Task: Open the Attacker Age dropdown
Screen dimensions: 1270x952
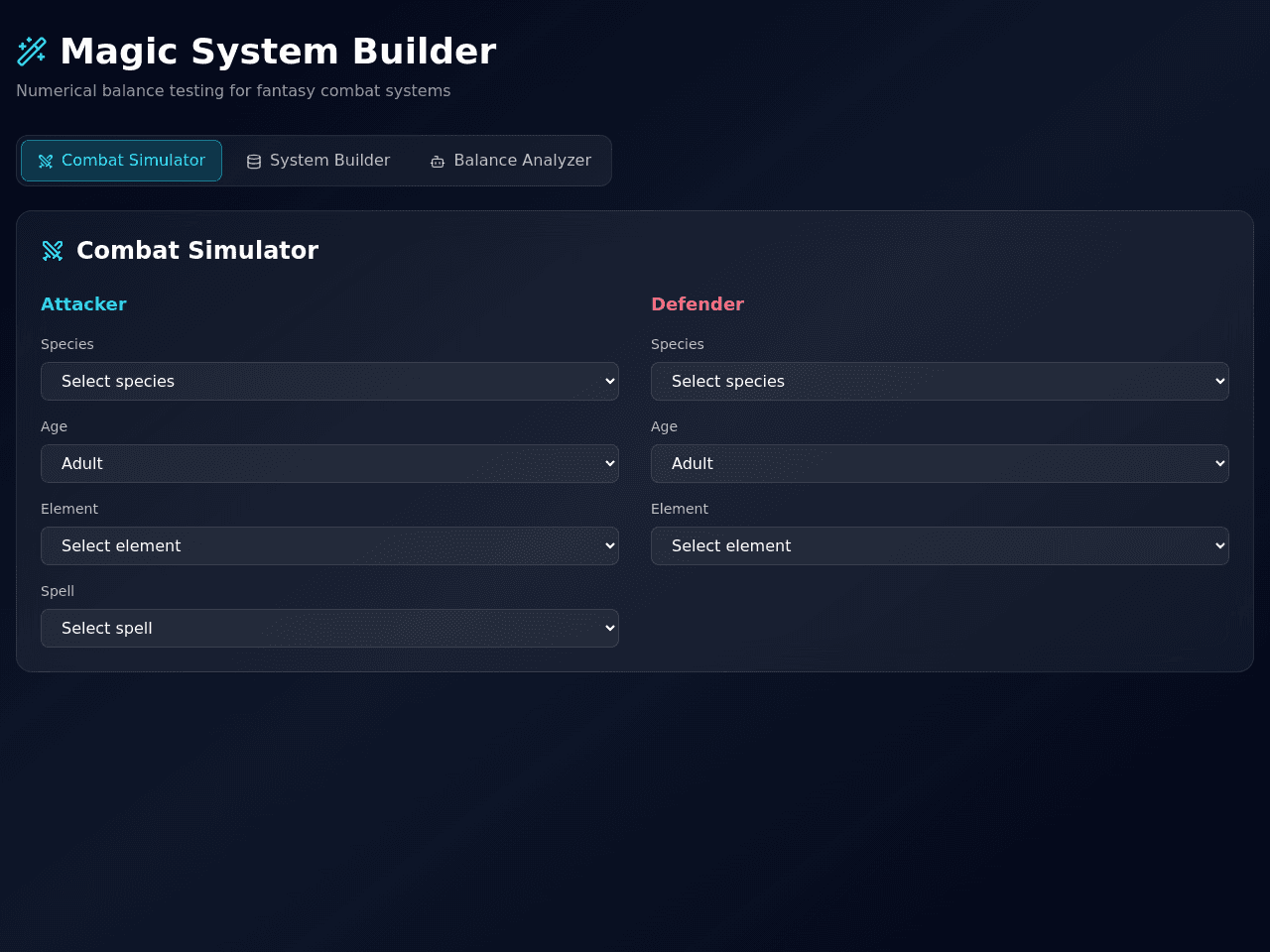Action: tap(329, 464)
